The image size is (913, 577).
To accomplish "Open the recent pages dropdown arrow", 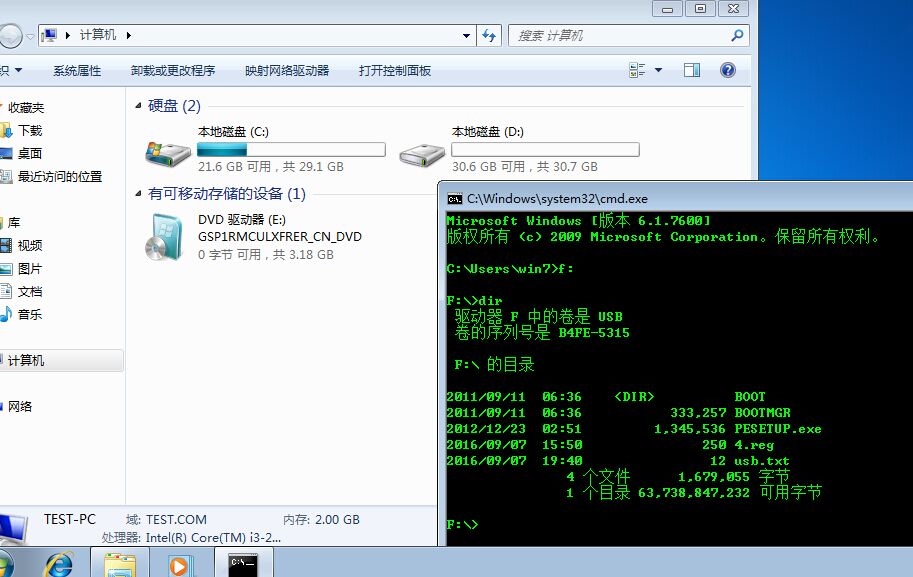I will click(30, 36).
